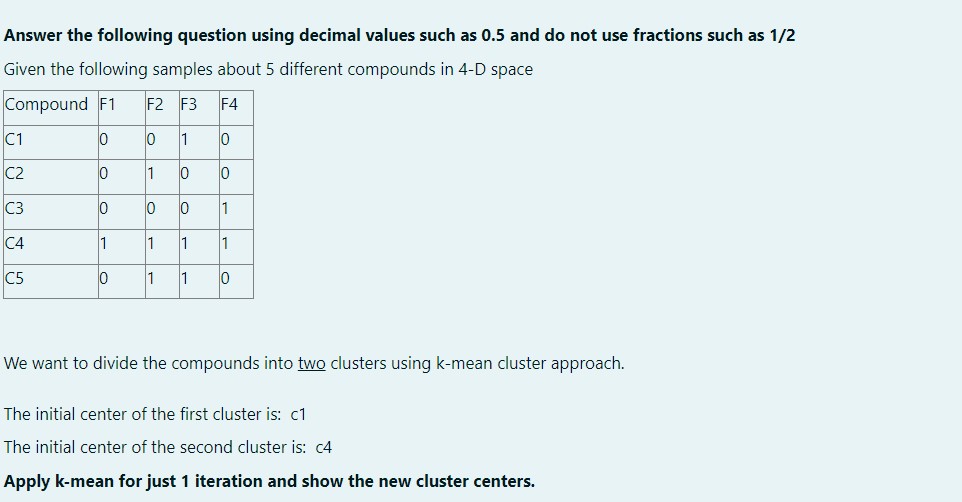Click the underlined word two

pos(311,363)
